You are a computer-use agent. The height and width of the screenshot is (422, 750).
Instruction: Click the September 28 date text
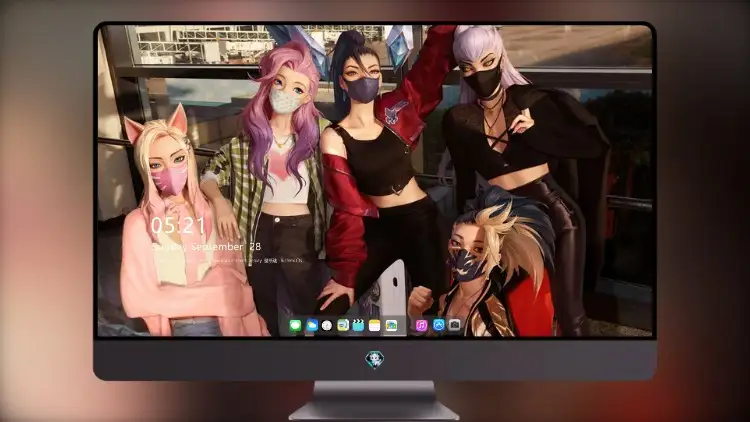pos(226,247)
